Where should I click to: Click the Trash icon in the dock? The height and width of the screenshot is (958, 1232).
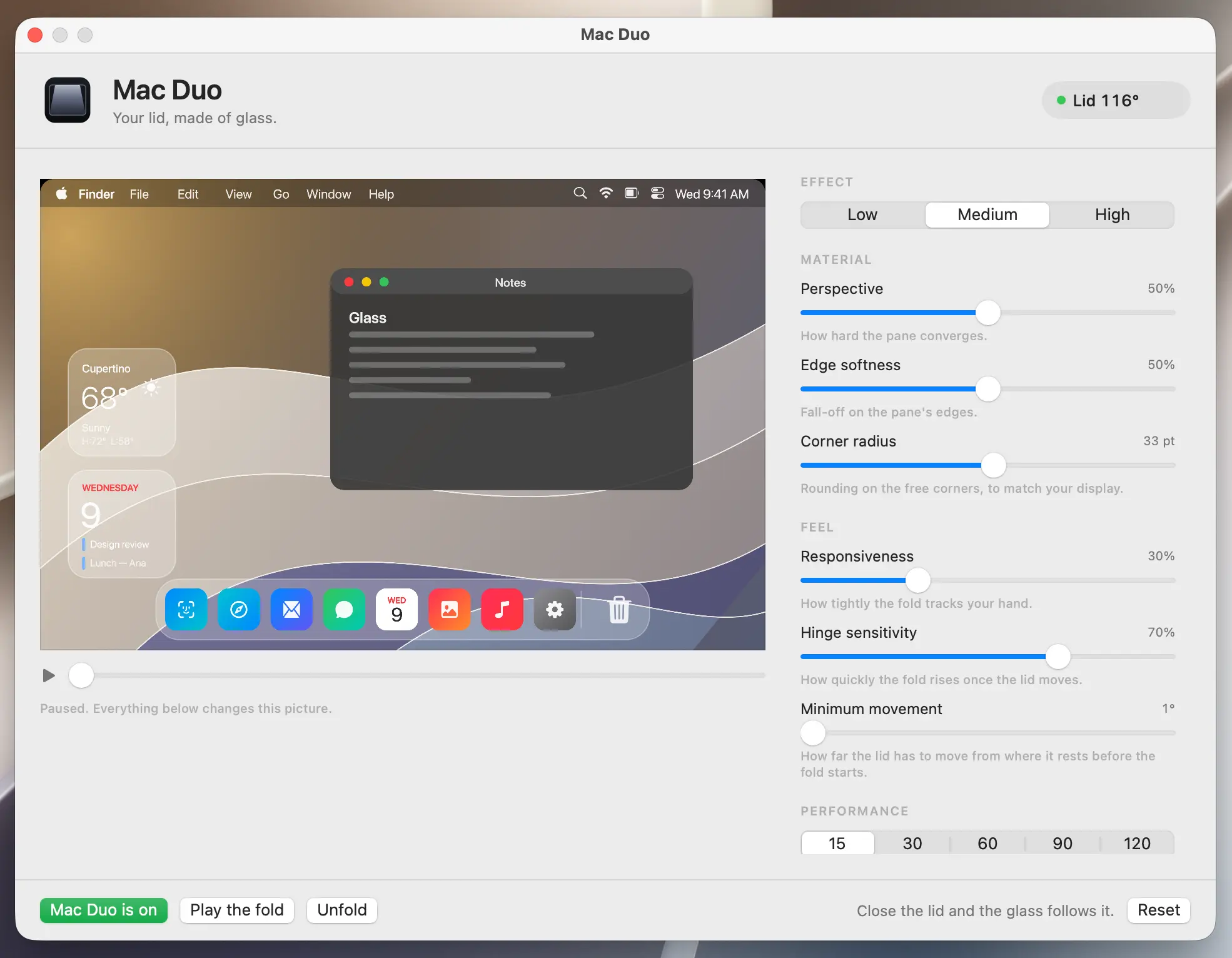tap(619, 609)
